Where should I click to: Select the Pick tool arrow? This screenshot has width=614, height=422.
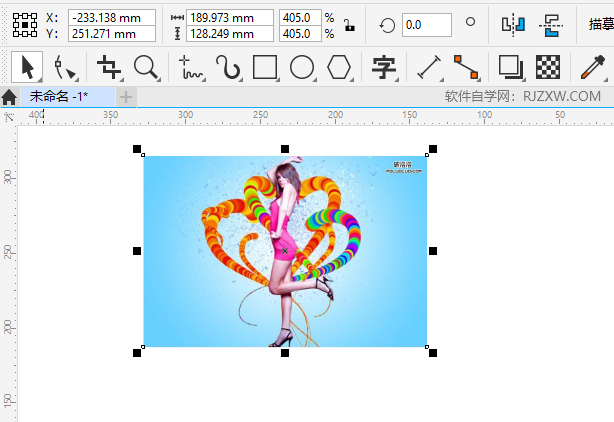click(x=27, y=67)
